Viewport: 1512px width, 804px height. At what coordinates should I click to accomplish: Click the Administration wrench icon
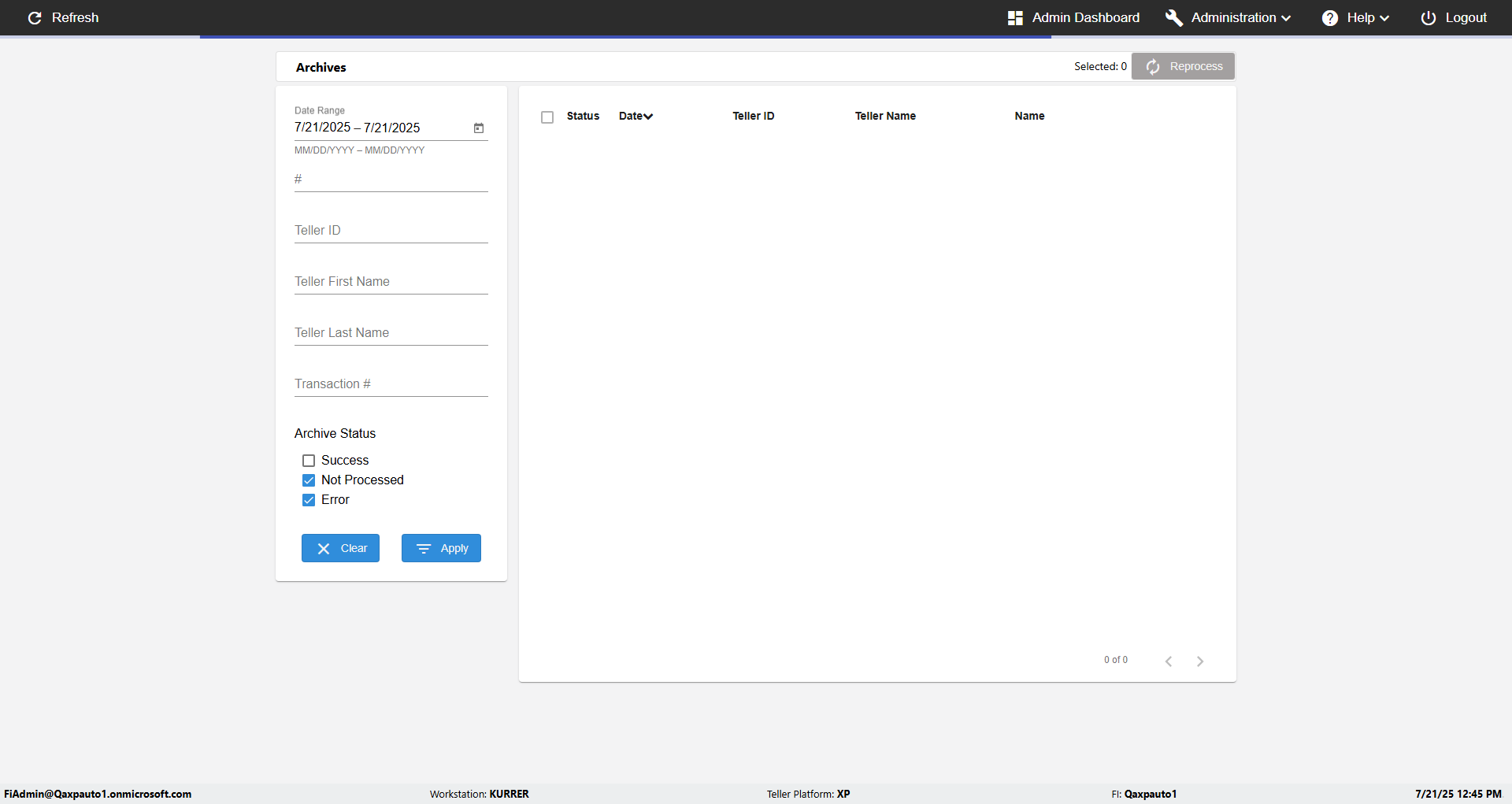click(x=1173, y=17)
